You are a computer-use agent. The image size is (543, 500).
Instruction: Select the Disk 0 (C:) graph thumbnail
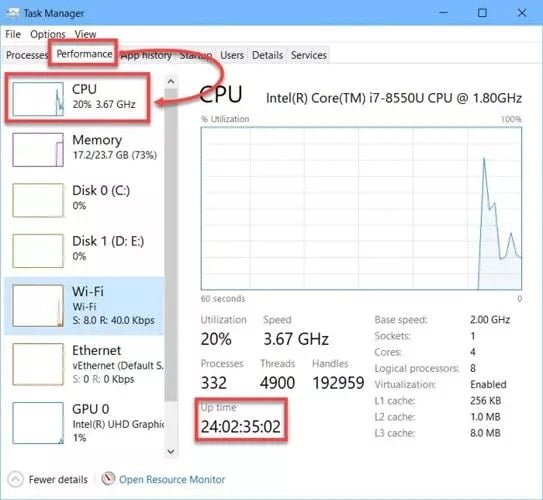(x=38, y=200)
